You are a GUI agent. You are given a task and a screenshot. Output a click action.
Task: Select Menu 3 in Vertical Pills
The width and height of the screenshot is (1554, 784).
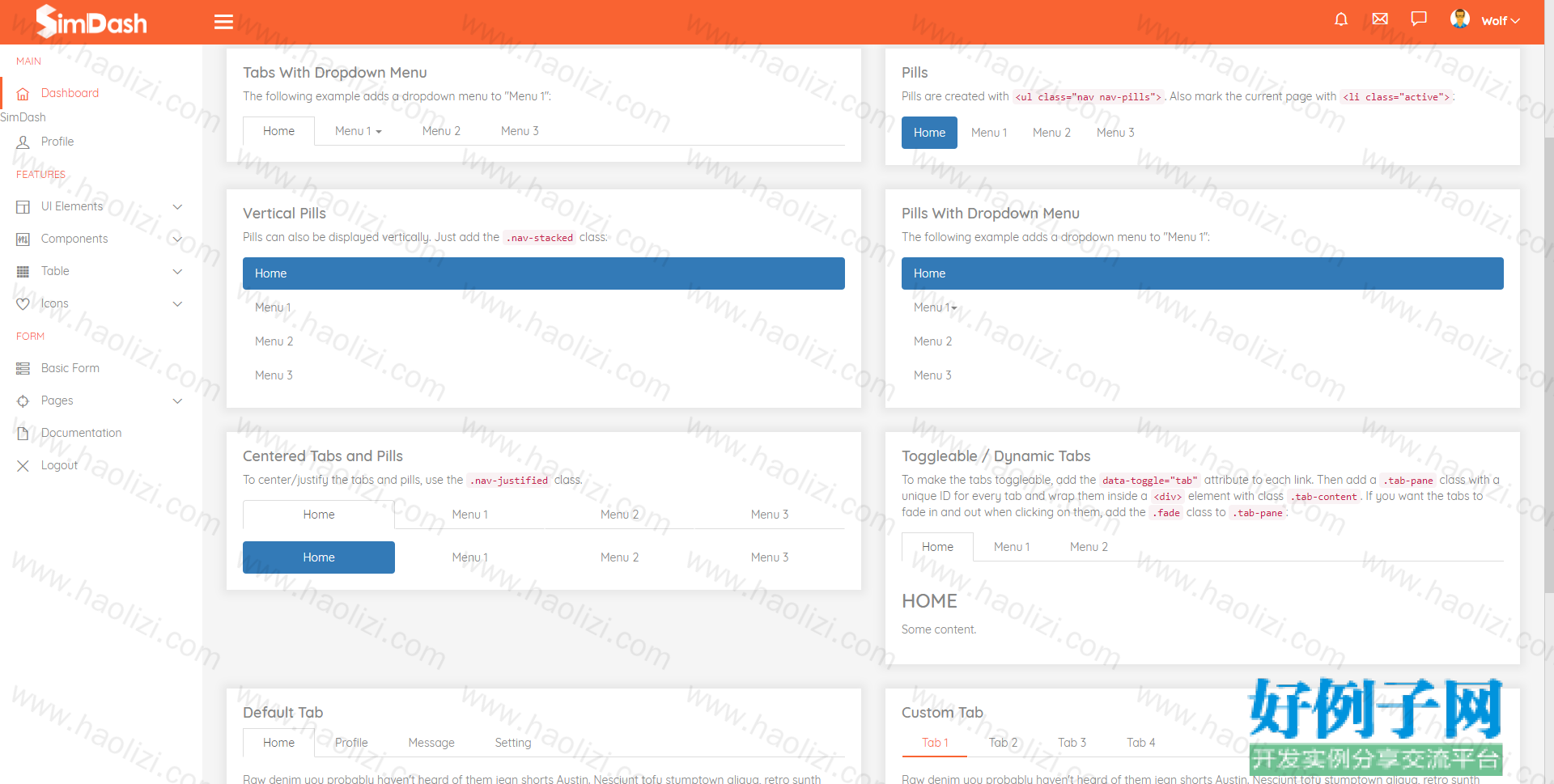(544, 375)
